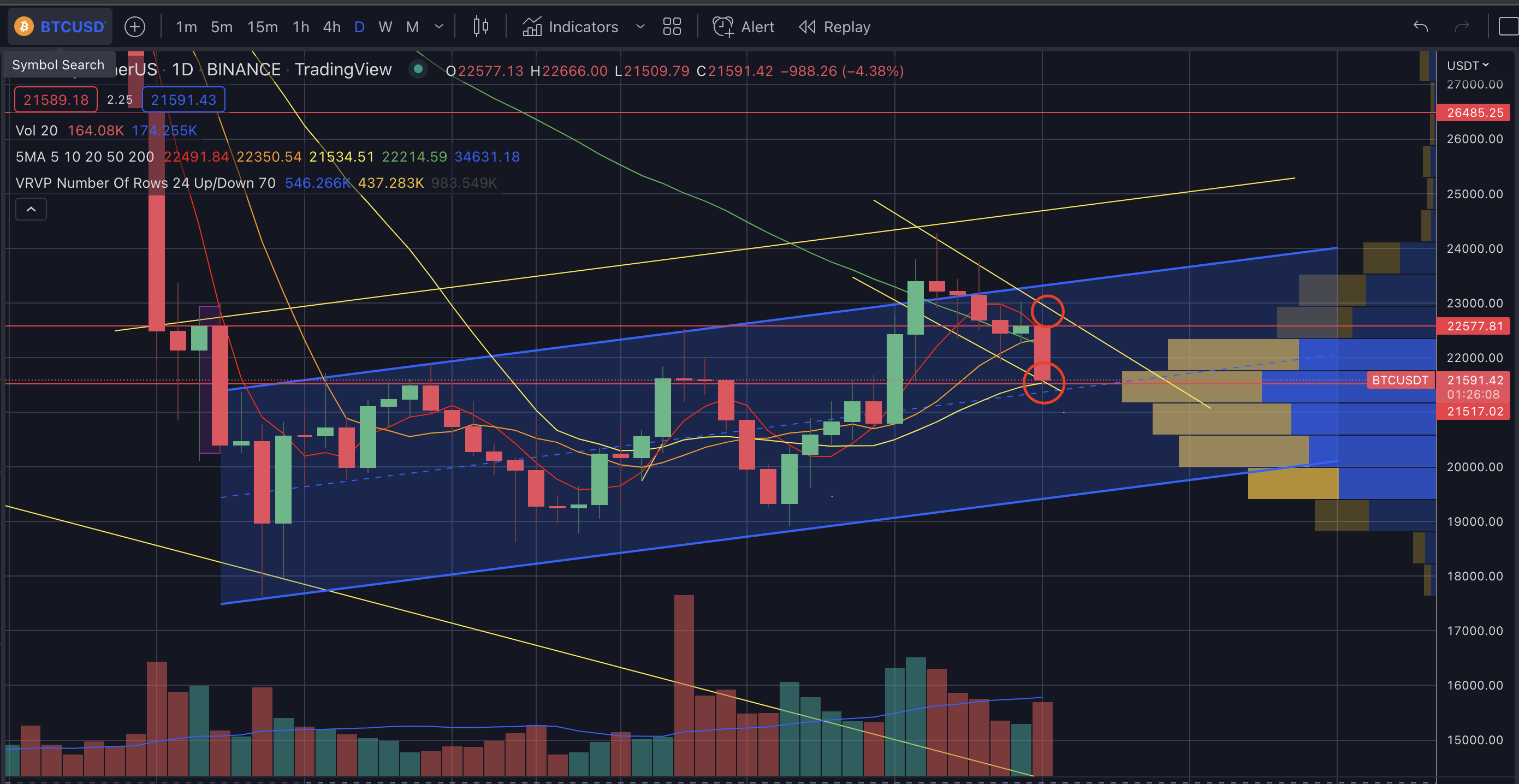Open the indicator templates grid icon
This screenshot has width=1519, height=784.
click(x=672, y=27)
